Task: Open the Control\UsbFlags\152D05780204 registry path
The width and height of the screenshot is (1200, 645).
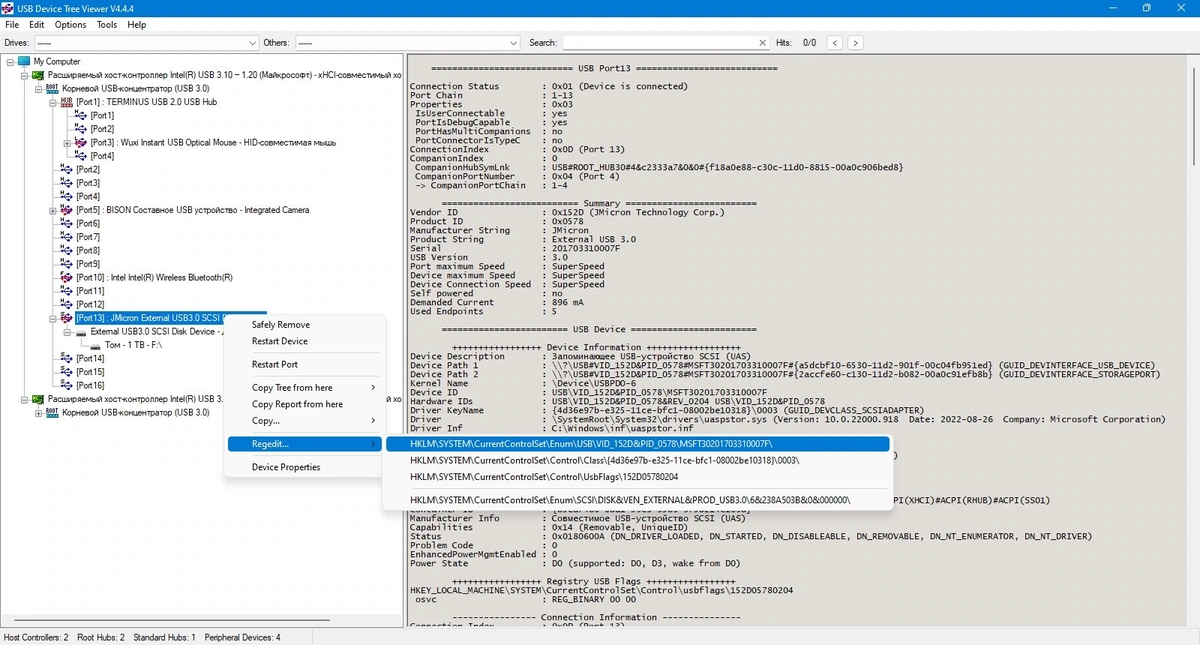Action: tap(638, 477)
